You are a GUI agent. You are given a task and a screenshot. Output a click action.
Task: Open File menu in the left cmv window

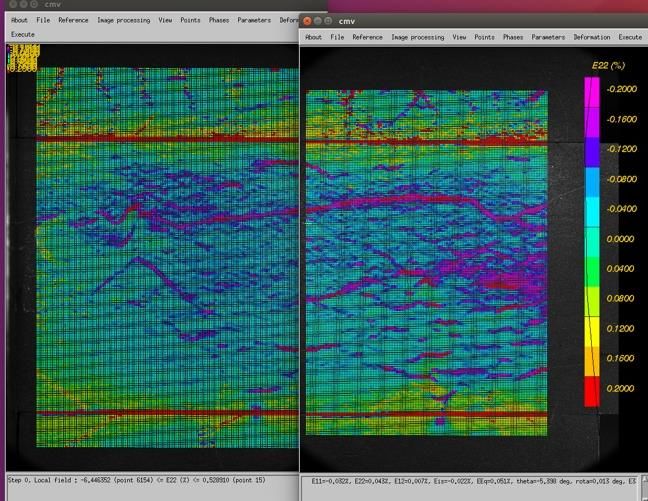[43, 20]
